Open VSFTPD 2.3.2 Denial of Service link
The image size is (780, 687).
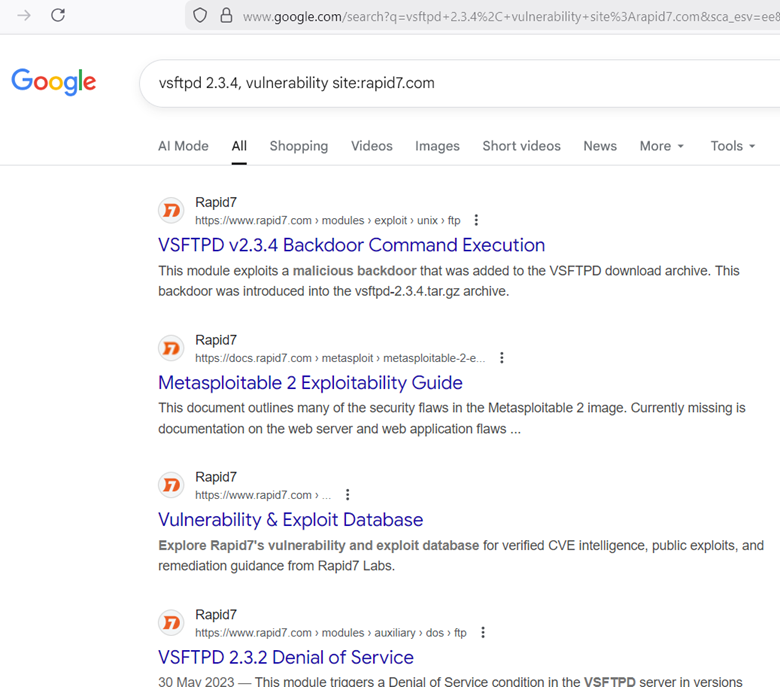(x=286, y=658)
